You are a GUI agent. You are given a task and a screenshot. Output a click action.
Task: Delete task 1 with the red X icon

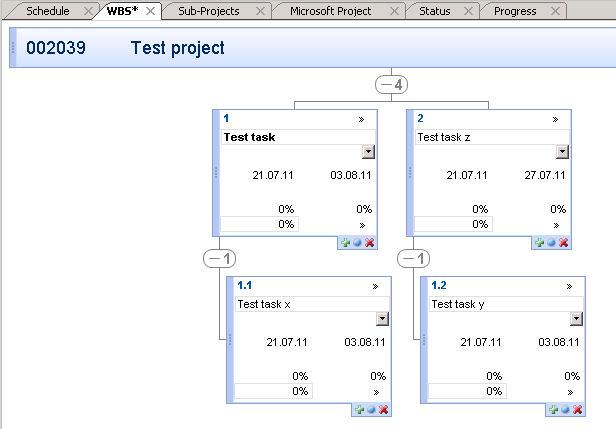[x=369, y=243]
